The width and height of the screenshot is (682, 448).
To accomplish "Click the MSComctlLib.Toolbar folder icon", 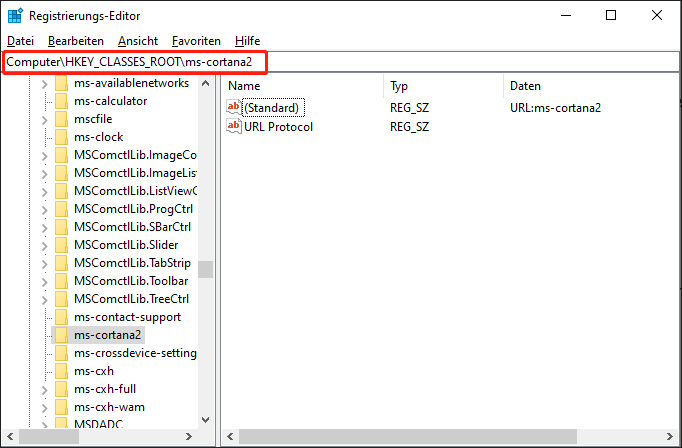I will pos(61,281).
